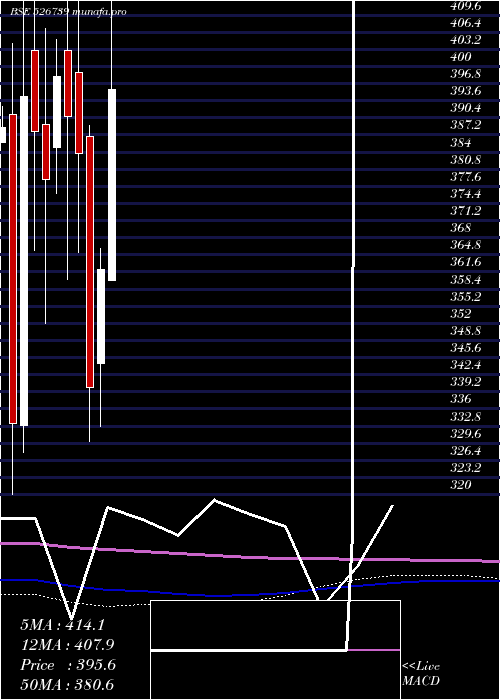Click the small white candle near 358.4

(x=101, y=316)
